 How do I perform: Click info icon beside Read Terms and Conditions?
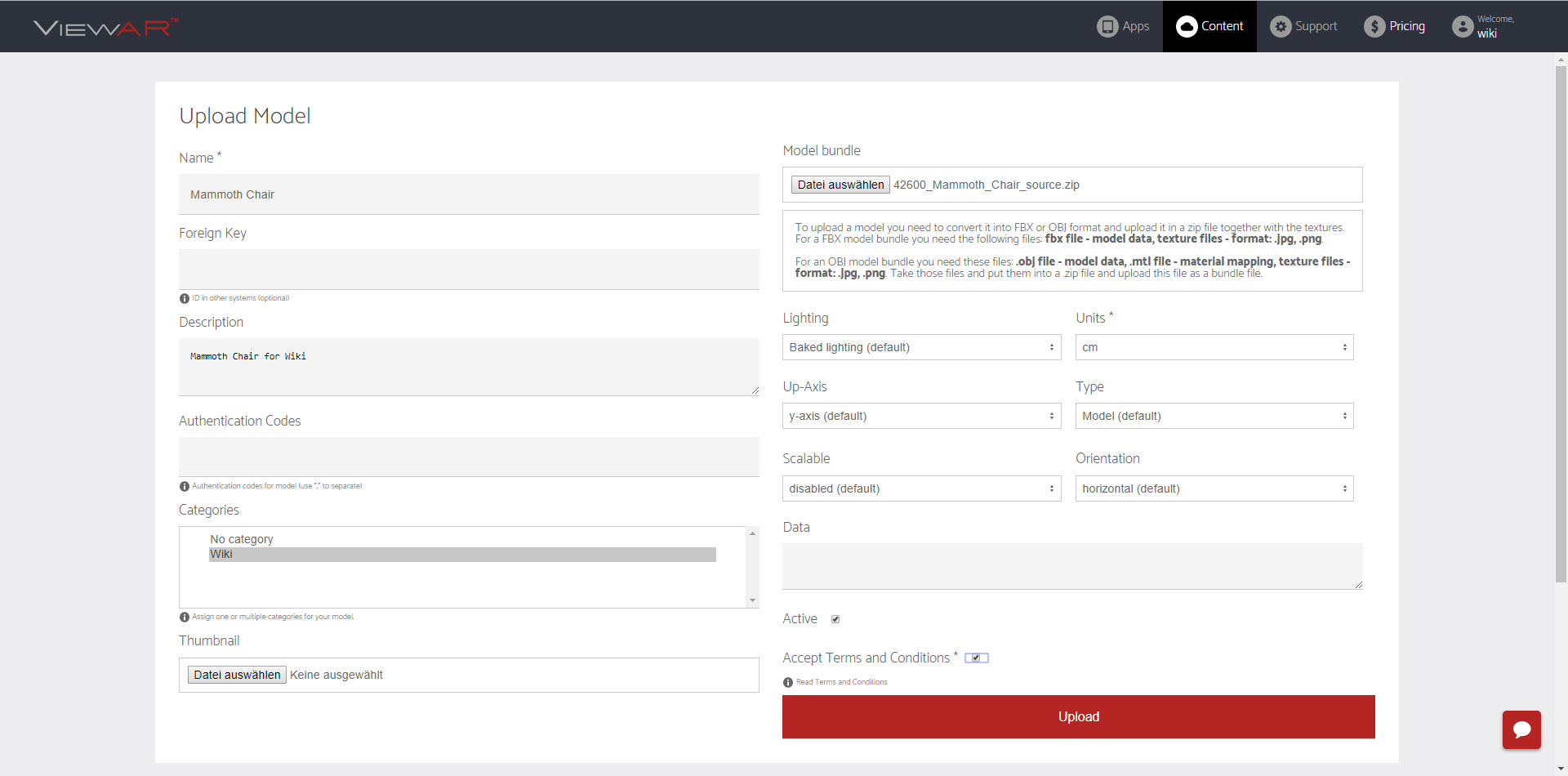pos(788,682)
